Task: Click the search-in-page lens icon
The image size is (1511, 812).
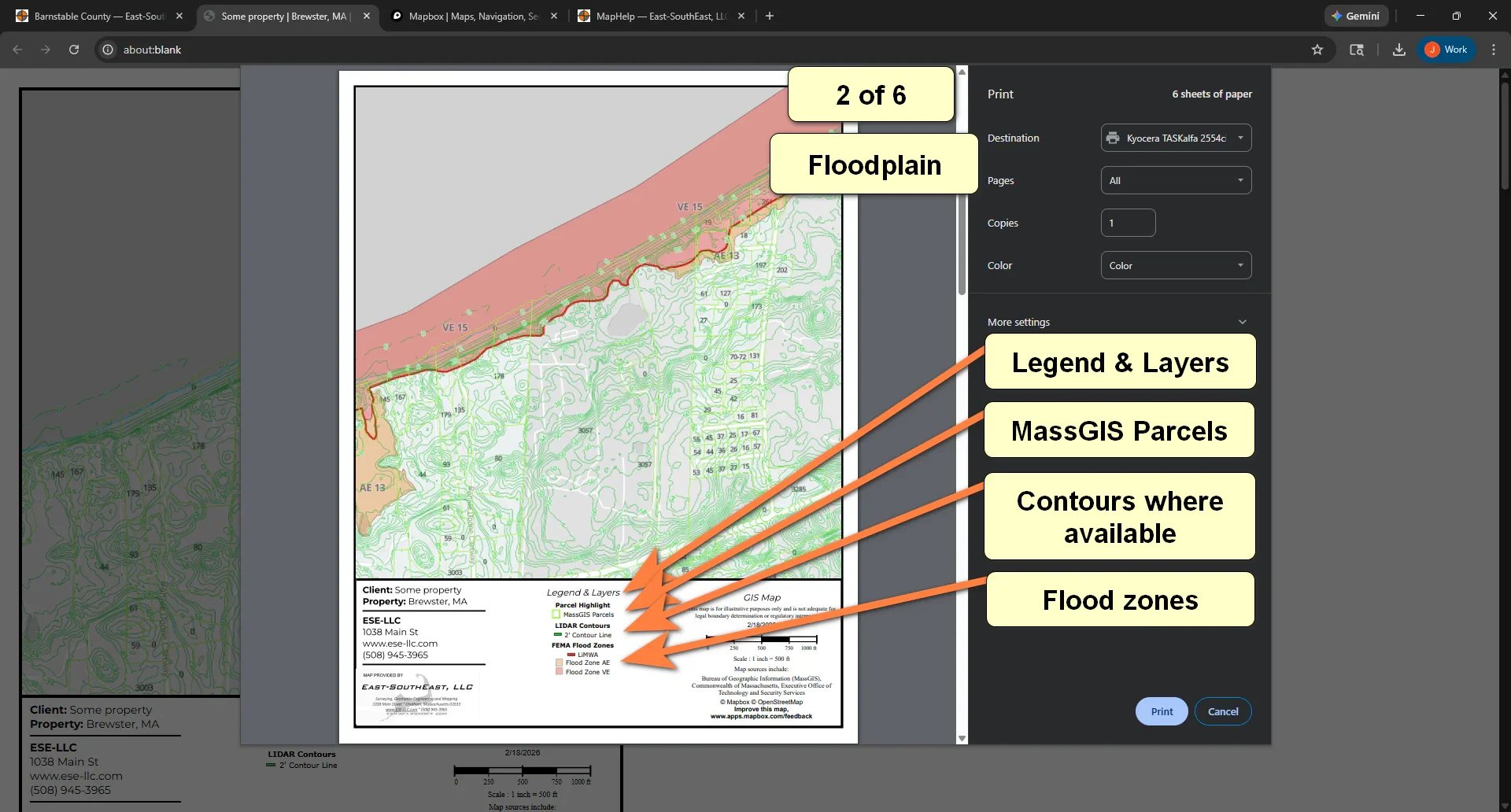Action: pos(1357,49)
